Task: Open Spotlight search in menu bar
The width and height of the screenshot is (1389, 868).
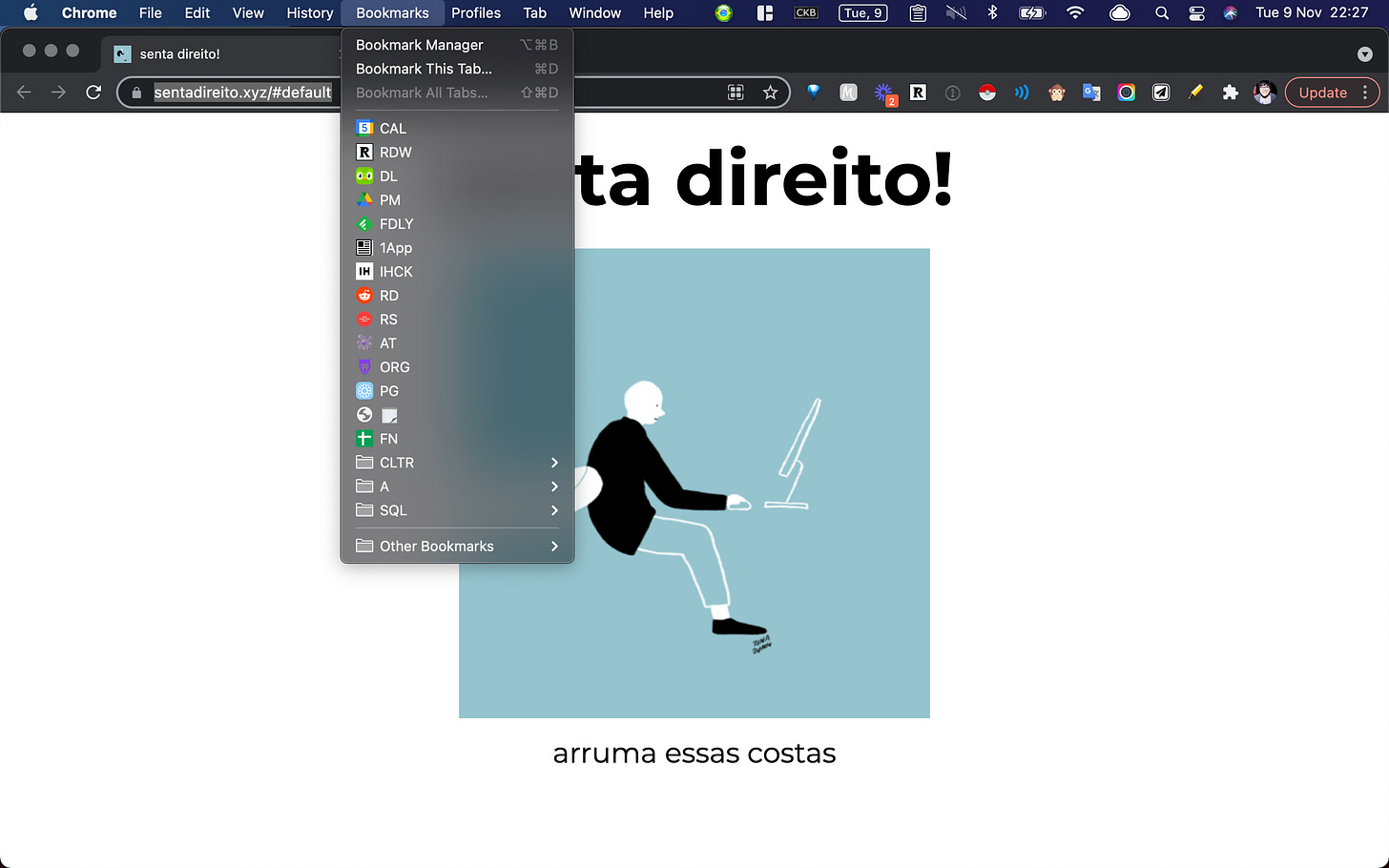Action: click(1161, 12)
